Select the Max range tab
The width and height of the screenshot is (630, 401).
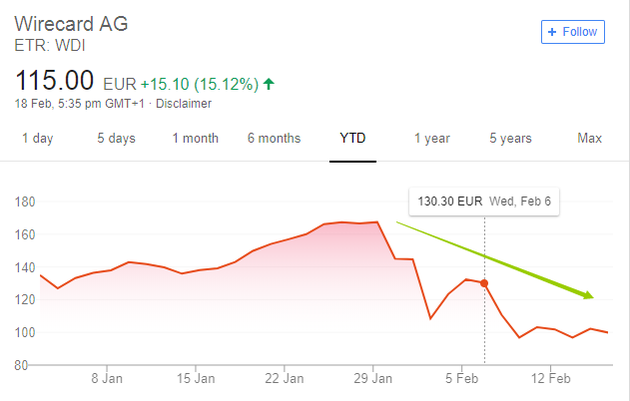click(590, 138)
